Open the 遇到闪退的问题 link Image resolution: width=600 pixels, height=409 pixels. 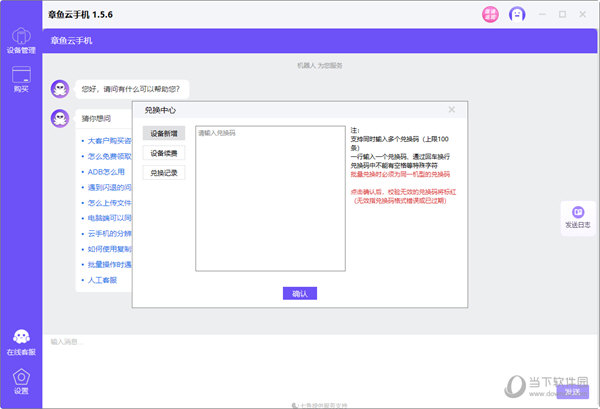coord(109,187)
